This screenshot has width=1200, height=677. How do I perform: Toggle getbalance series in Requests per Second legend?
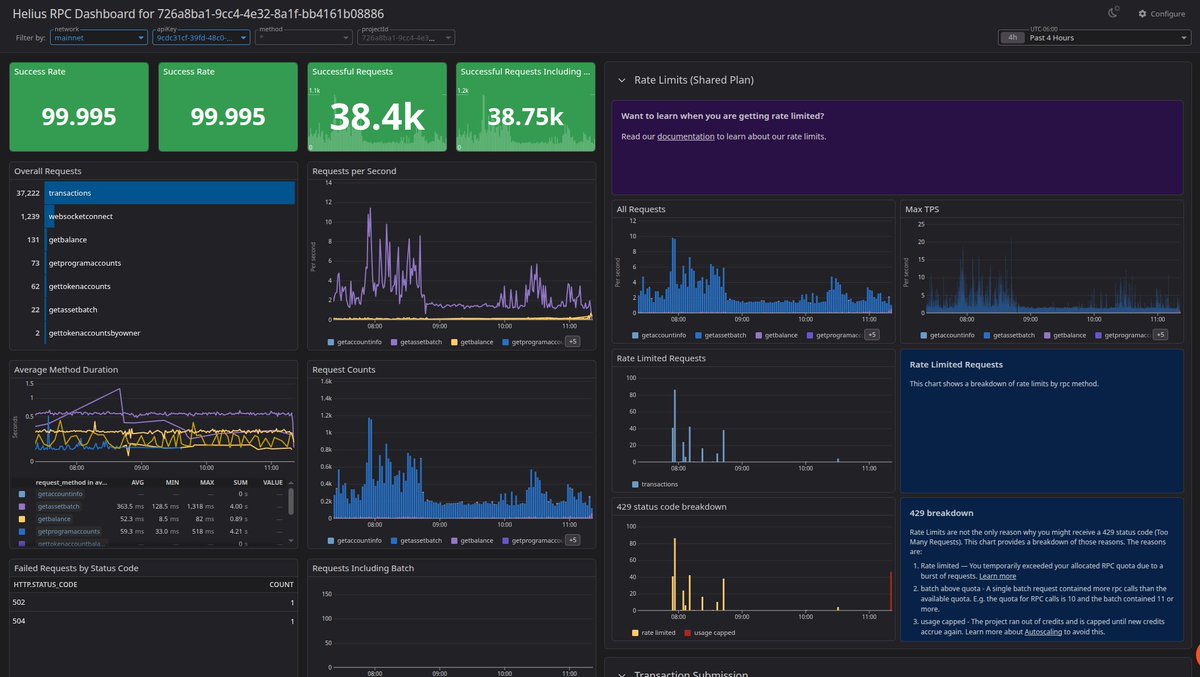tap(474, 342)
